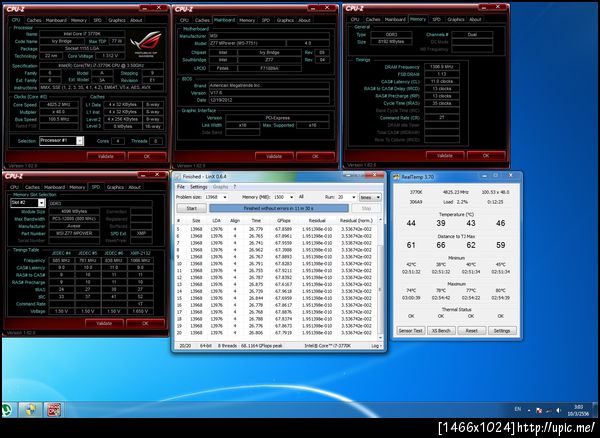The width and height of the screenshot is (600, 438).
Task: Open LinX Problem size dropdown
Action: click(225, 197)
